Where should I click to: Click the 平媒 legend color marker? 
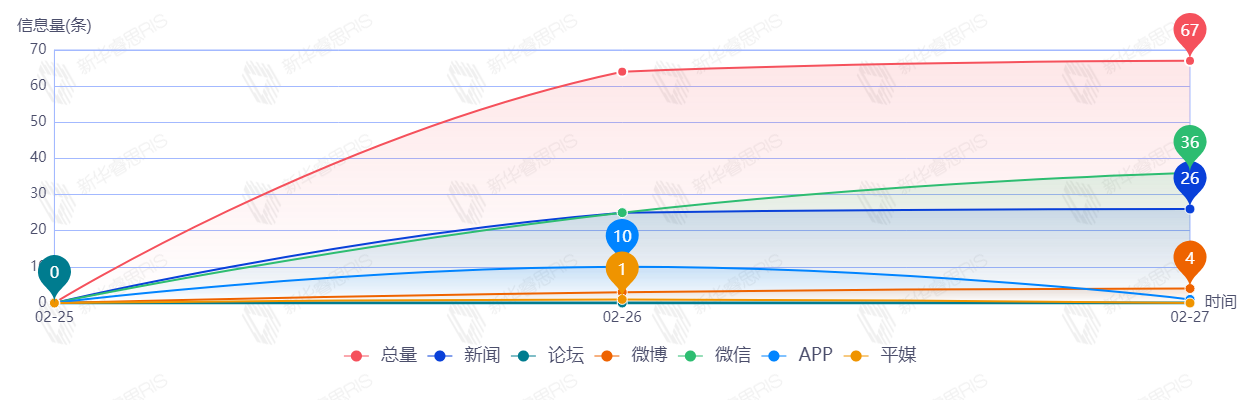(x=855, y=355)
